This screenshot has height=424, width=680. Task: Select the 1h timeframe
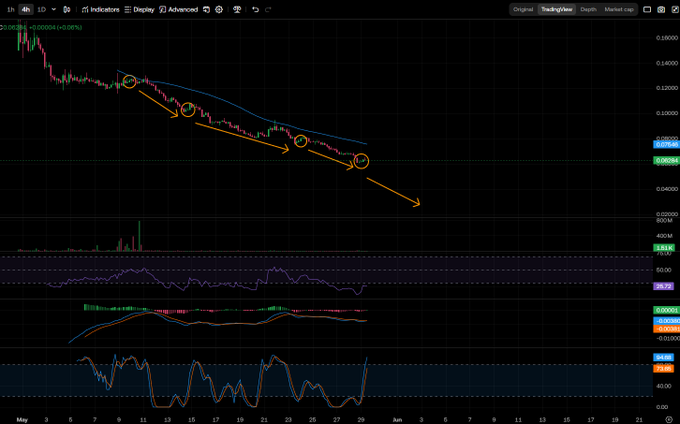[x=11, y=10]
